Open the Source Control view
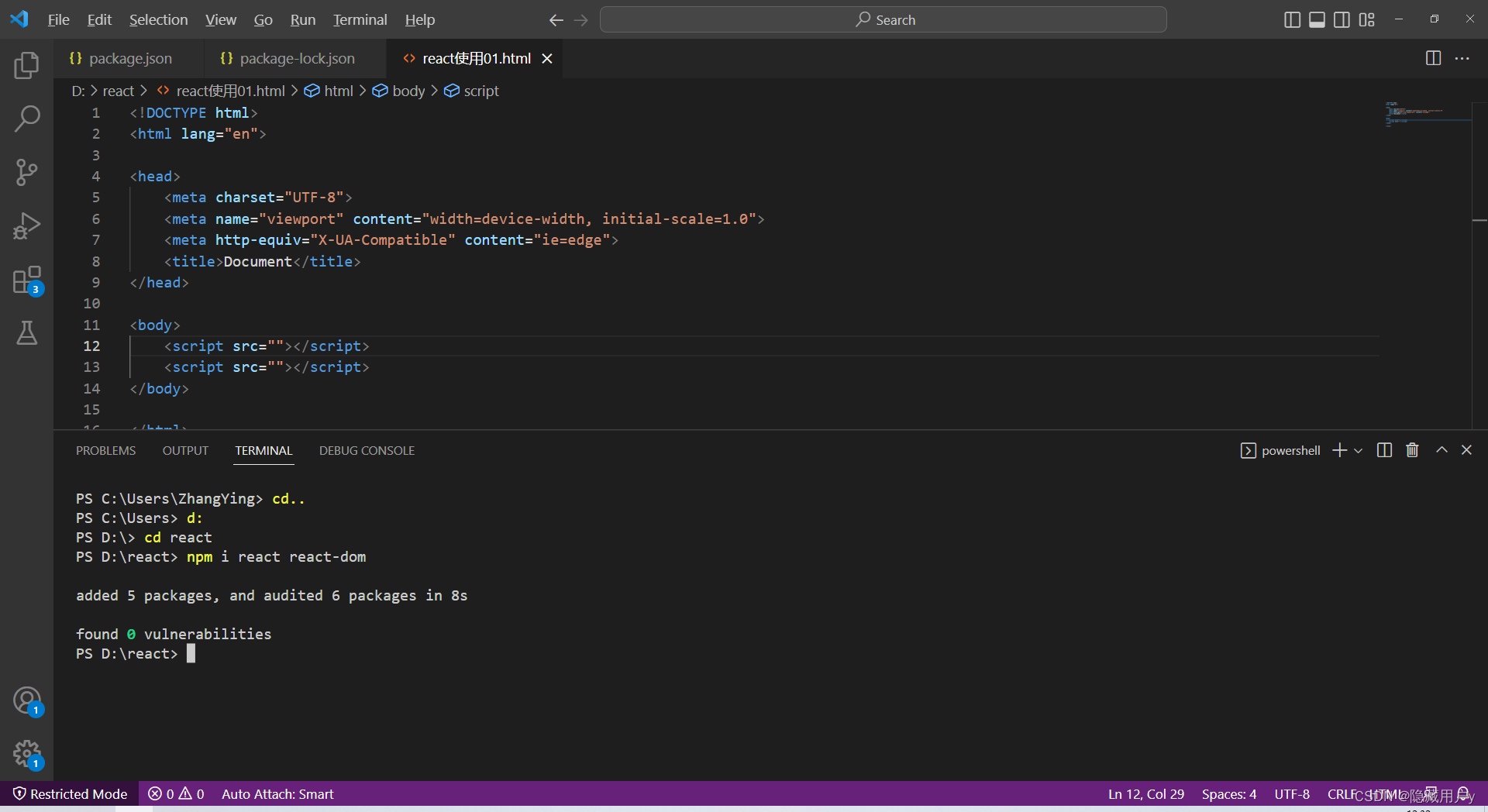1488x812 pixels. 26,172
